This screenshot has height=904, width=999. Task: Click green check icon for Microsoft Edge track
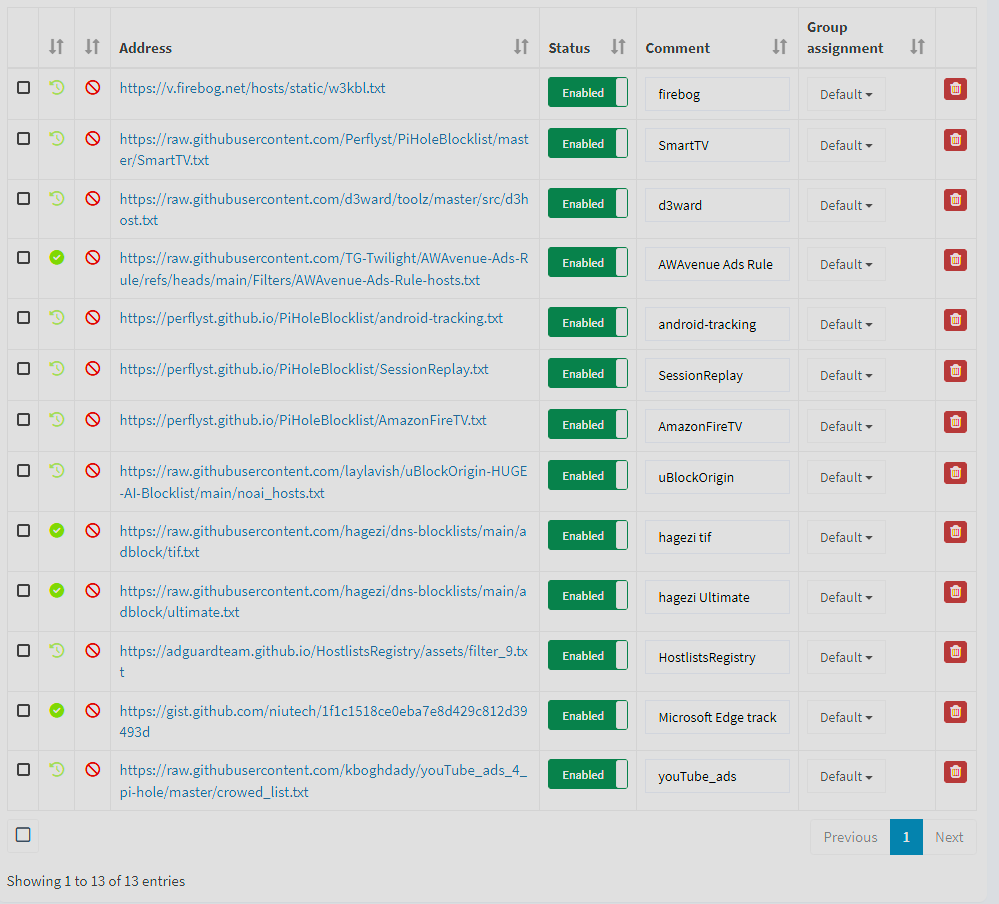pyautogui.click(x=57, y=710)
